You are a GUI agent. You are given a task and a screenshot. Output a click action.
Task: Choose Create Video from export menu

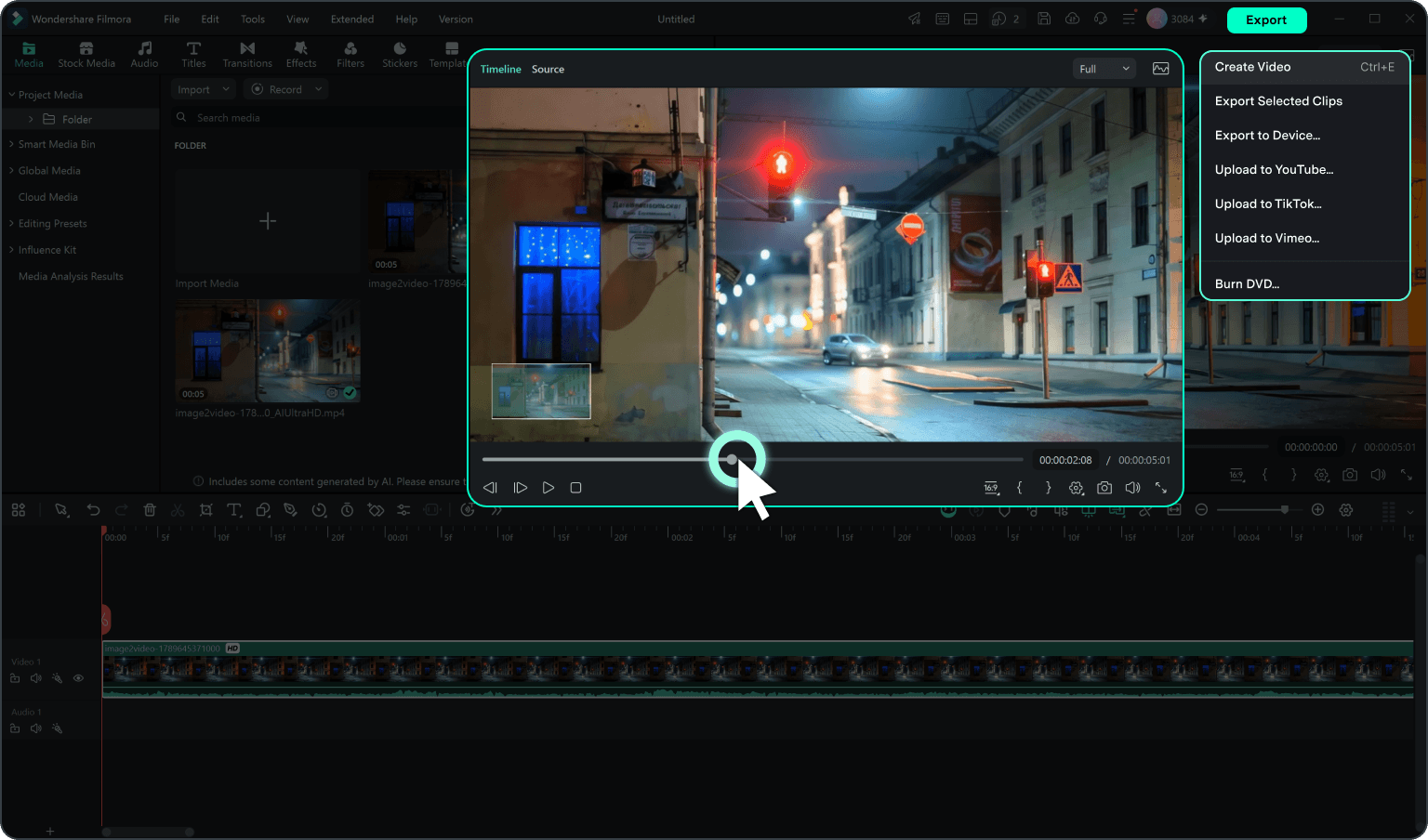(1304, 67)
